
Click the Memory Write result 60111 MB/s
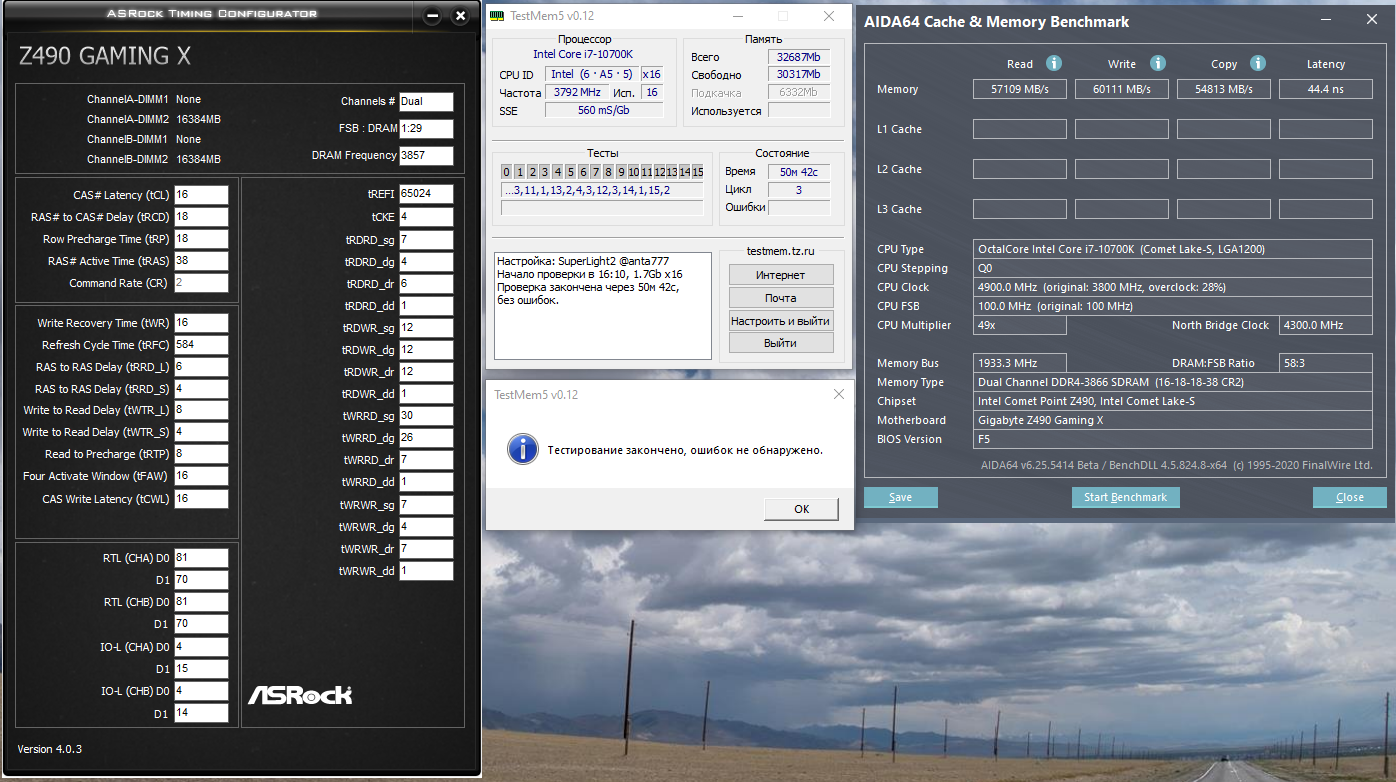pos(1122,89)
